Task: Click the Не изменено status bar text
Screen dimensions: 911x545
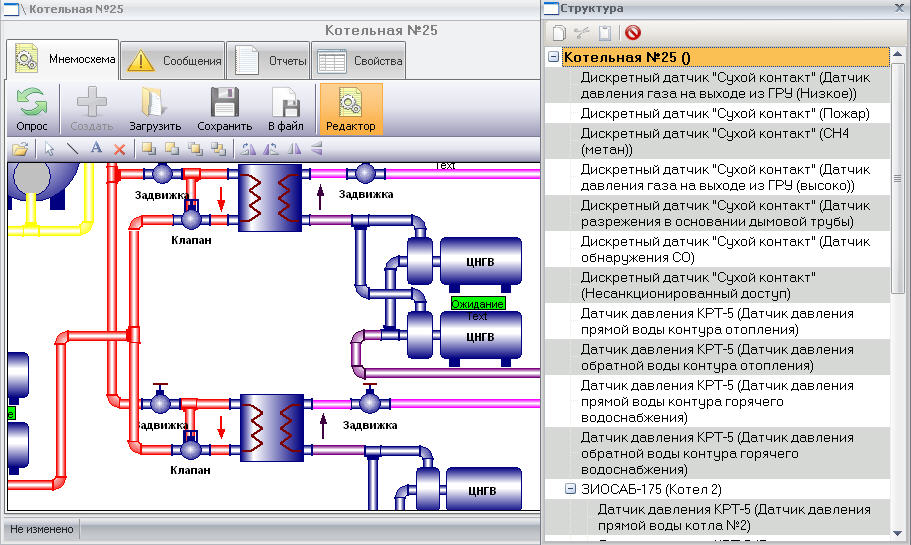Action: 42,529
